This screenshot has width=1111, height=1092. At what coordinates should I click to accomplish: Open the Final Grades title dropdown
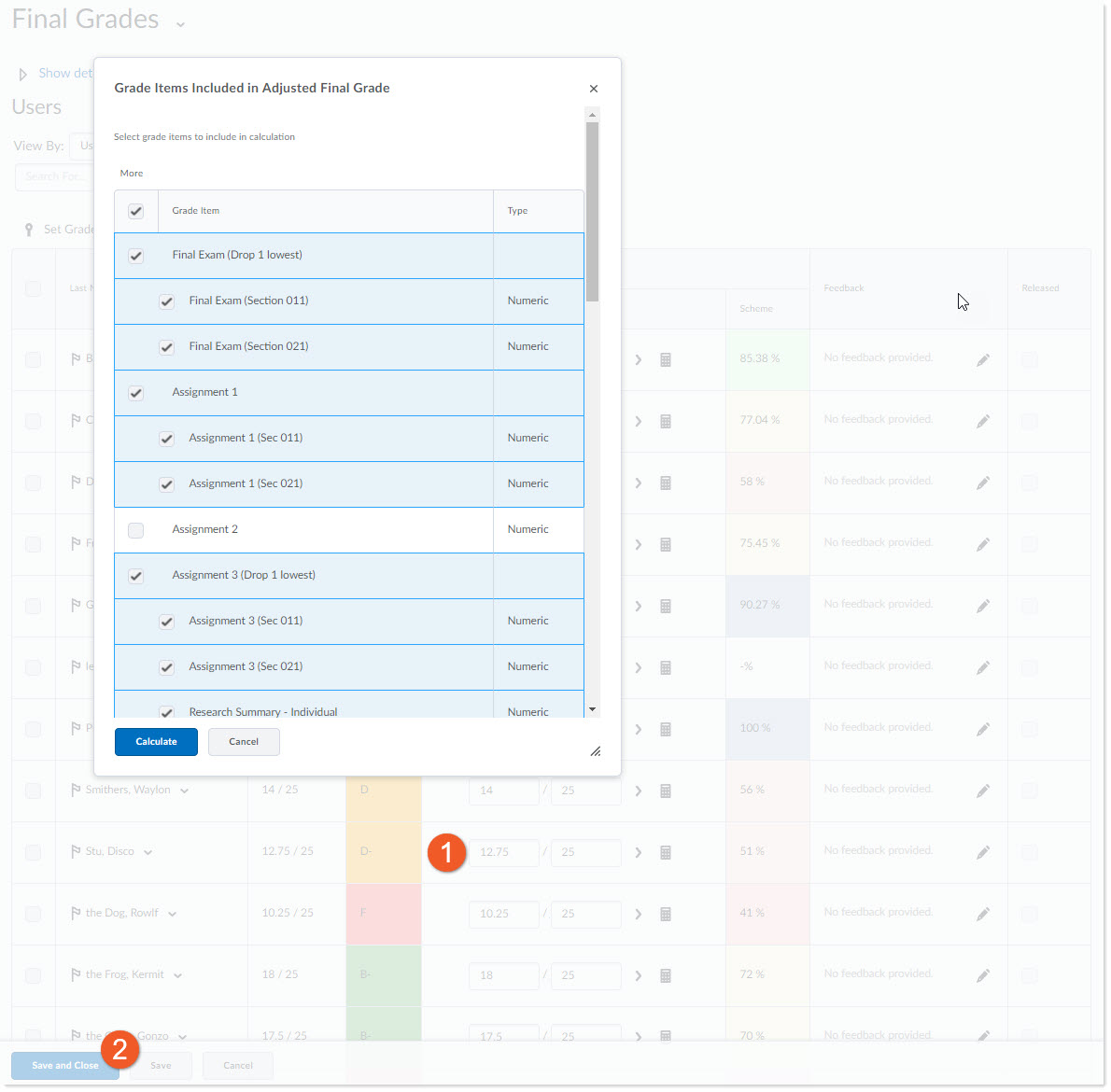click(180, 23)
